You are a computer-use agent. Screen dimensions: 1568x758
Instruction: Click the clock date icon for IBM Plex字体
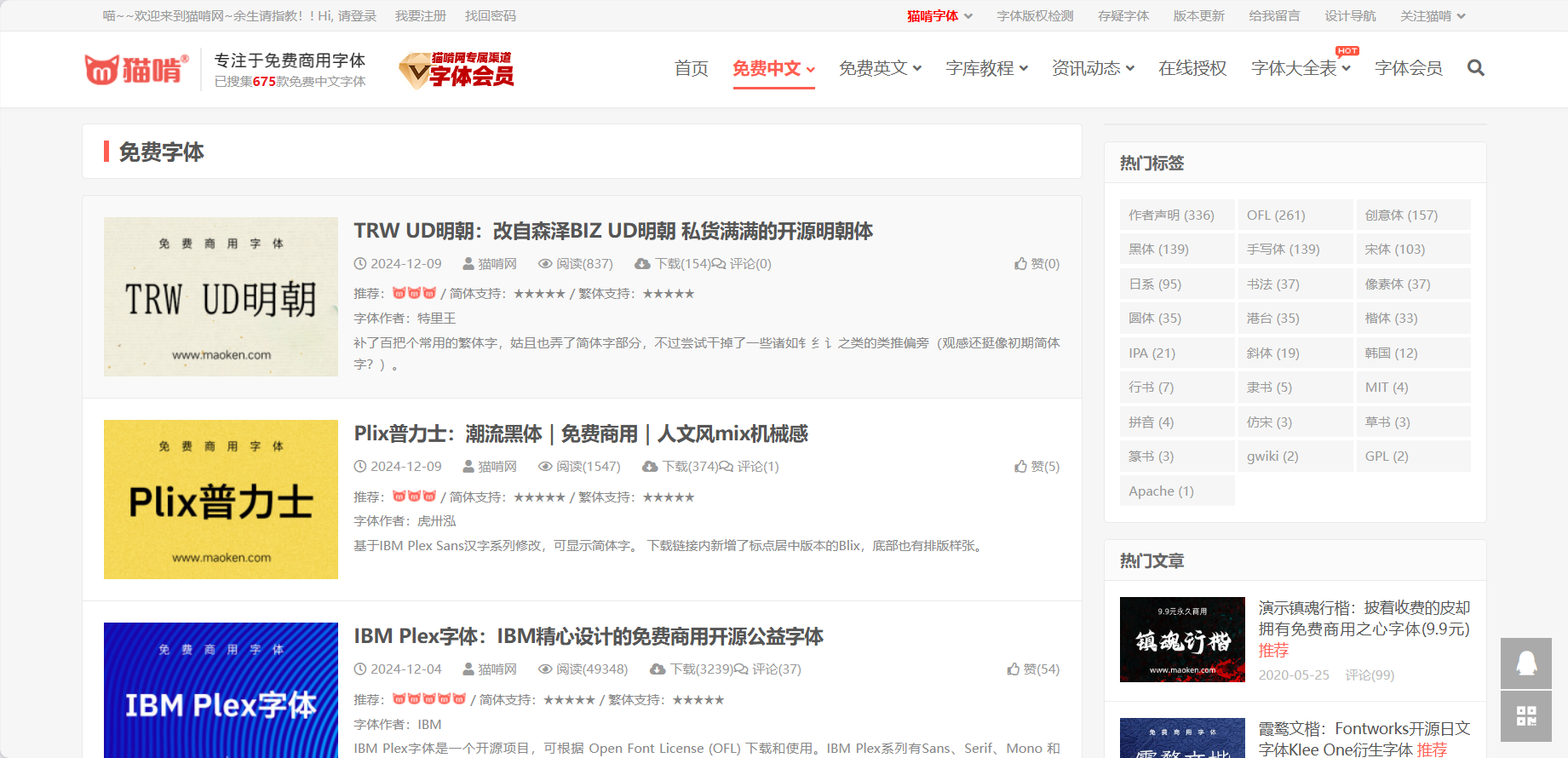[360, 669]
